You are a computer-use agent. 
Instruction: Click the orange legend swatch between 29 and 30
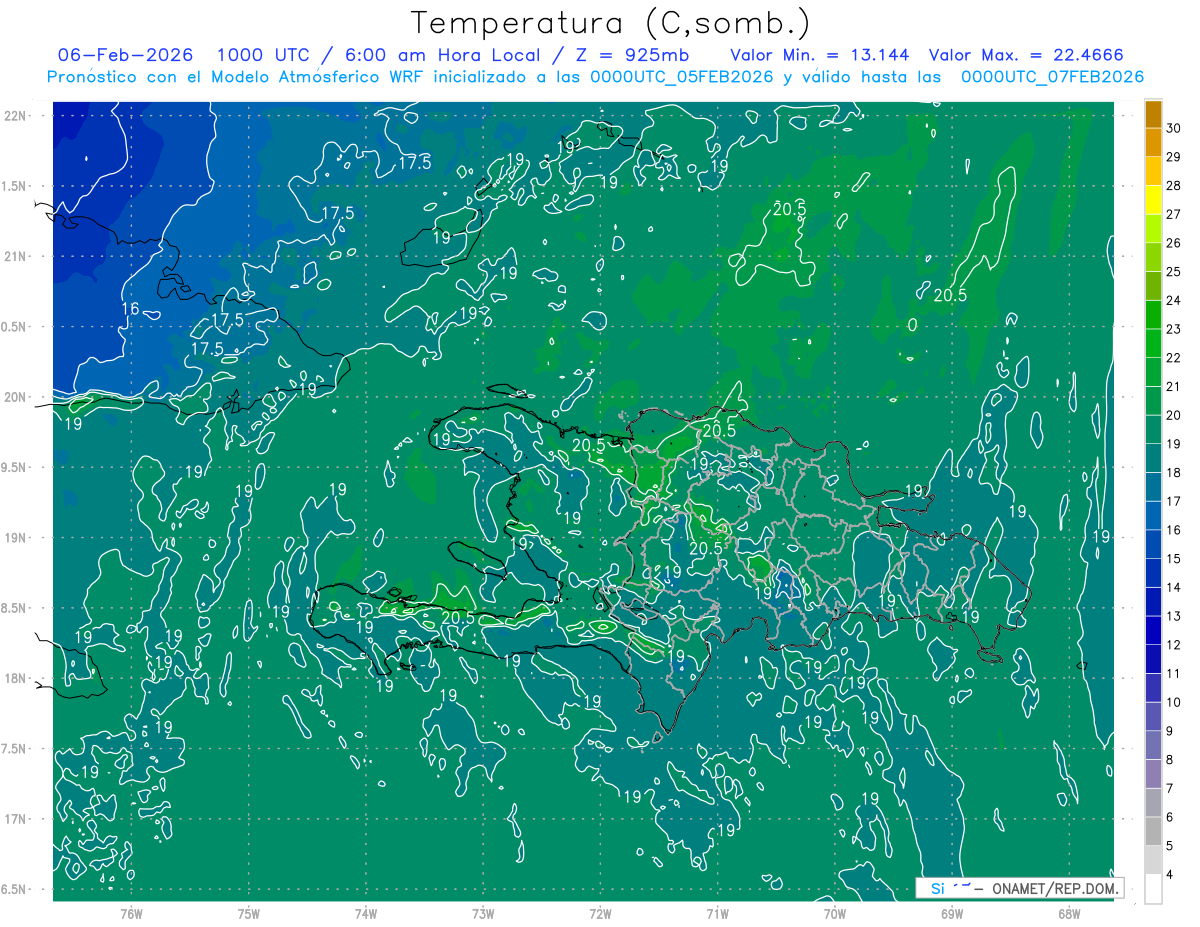pos(1153,143)
